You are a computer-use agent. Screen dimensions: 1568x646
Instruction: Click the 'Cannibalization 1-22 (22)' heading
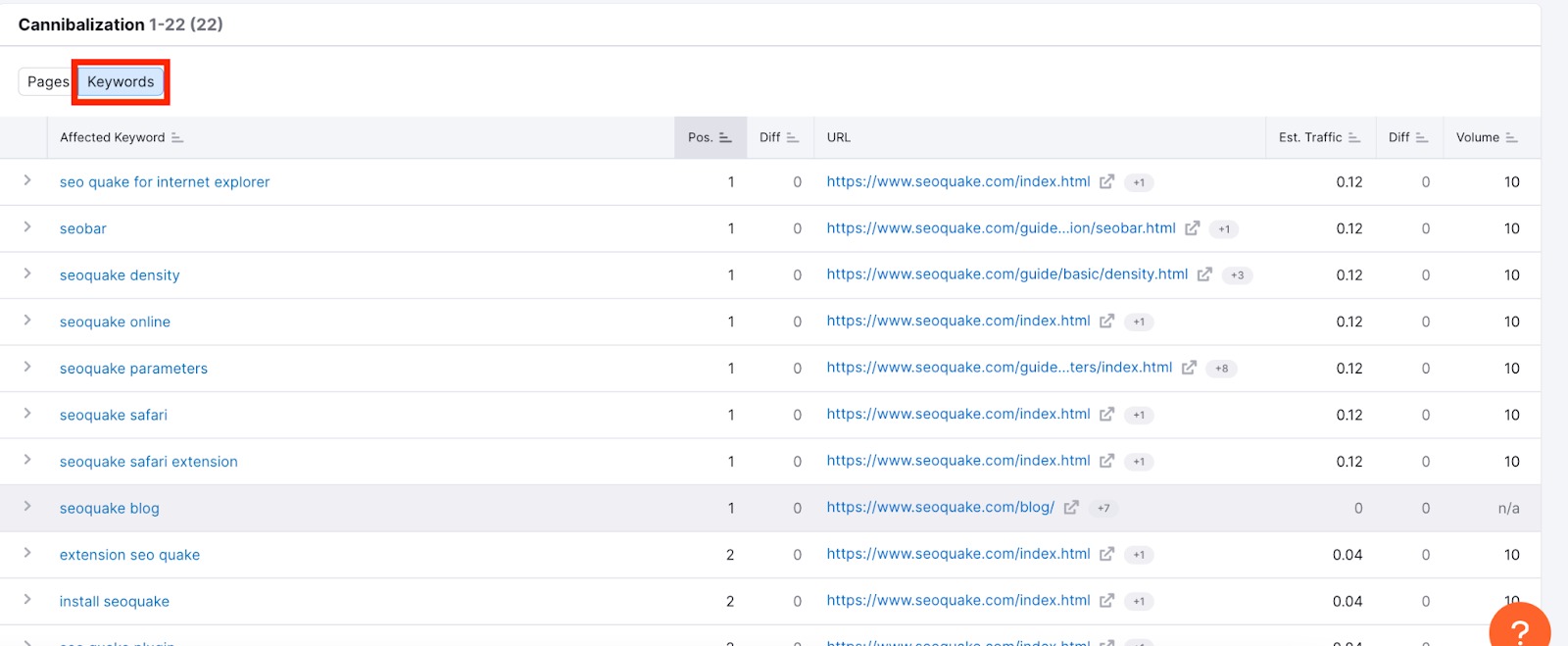pos(121,25)
